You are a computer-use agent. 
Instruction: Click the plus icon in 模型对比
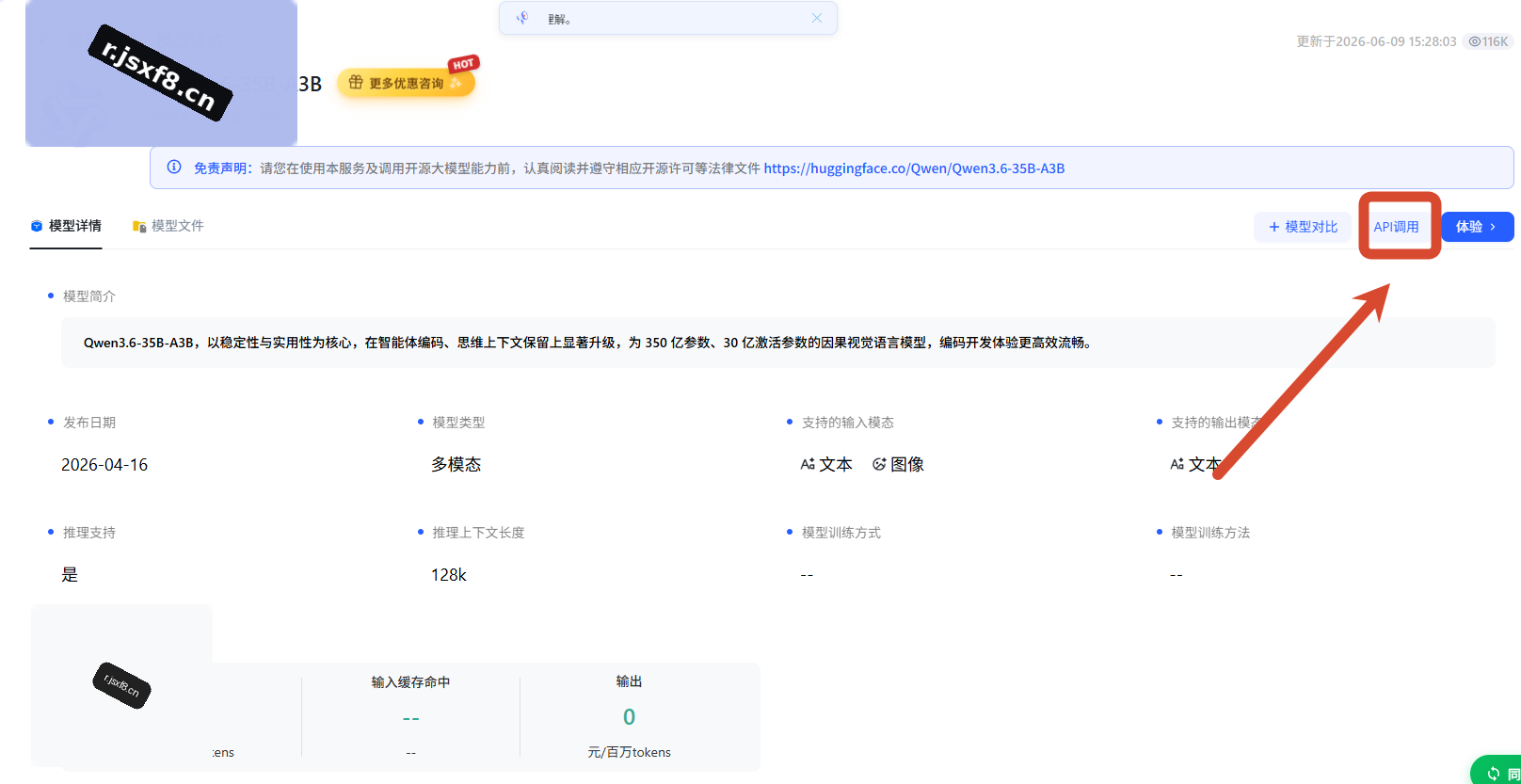pyautogui.click(x=1274, y=227)
